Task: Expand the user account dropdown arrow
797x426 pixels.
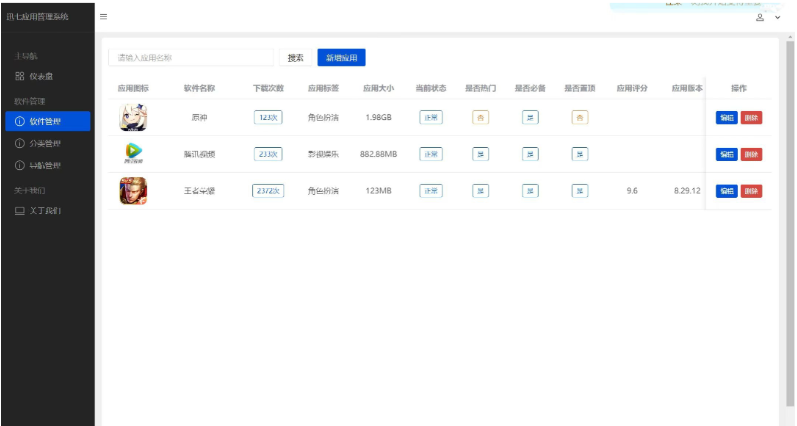Action: [x=777, y=18]
